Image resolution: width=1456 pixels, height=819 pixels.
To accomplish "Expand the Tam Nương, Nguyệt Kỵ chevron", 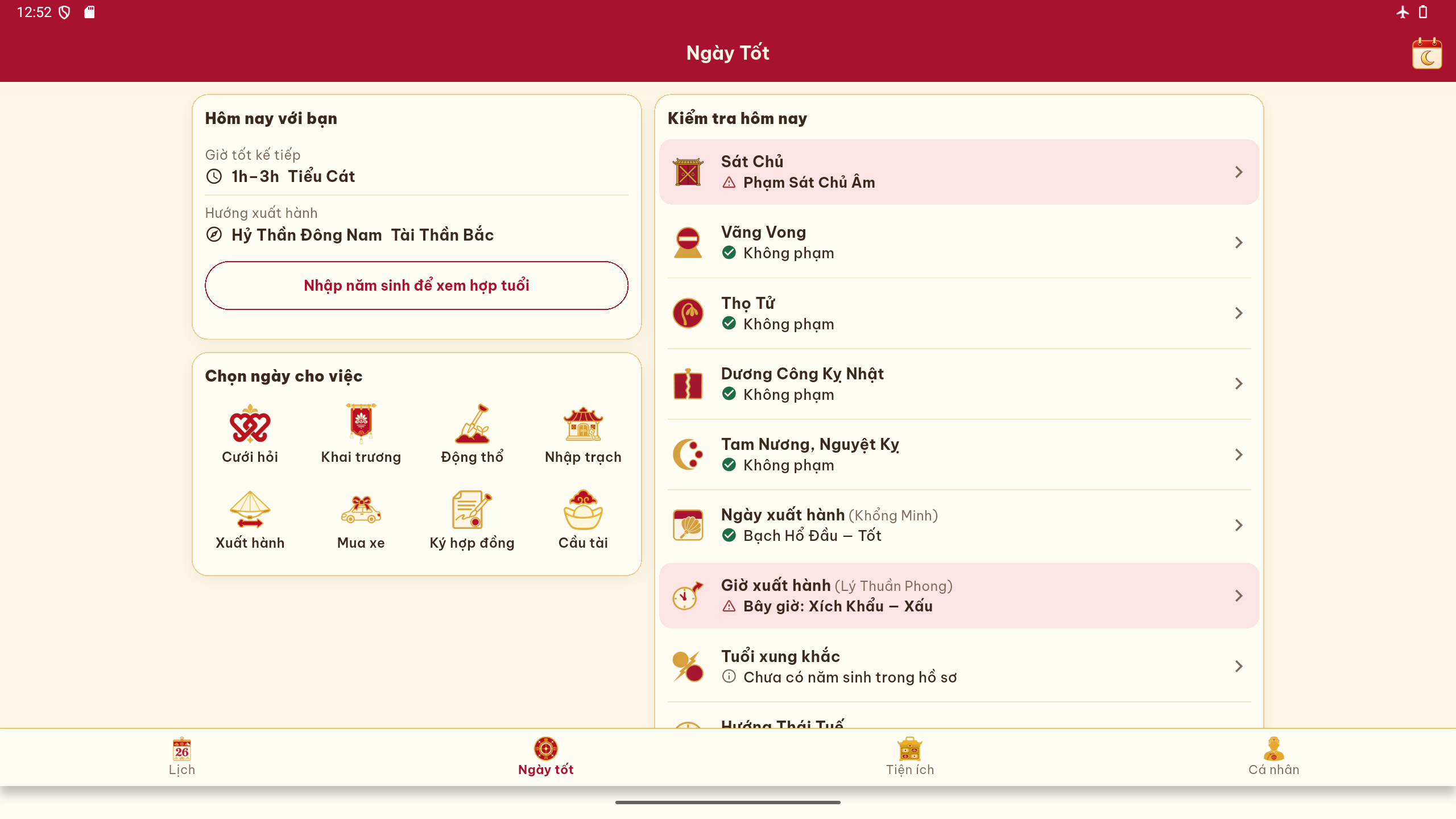I will [1238, 454].
